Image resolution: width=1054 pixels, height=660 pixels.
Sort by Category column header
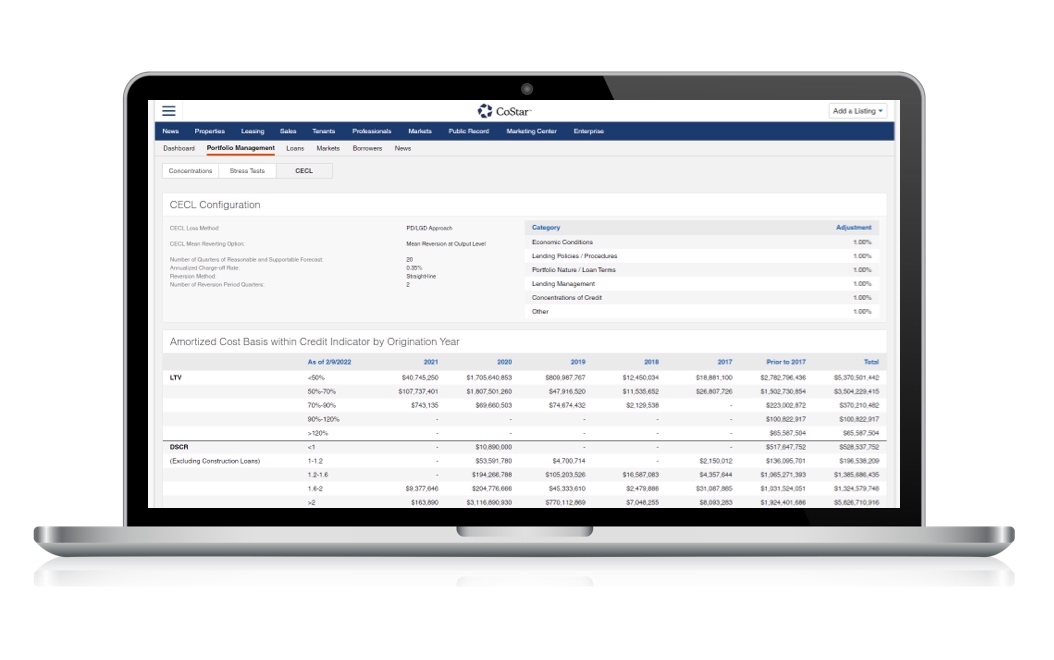[546, 227]
